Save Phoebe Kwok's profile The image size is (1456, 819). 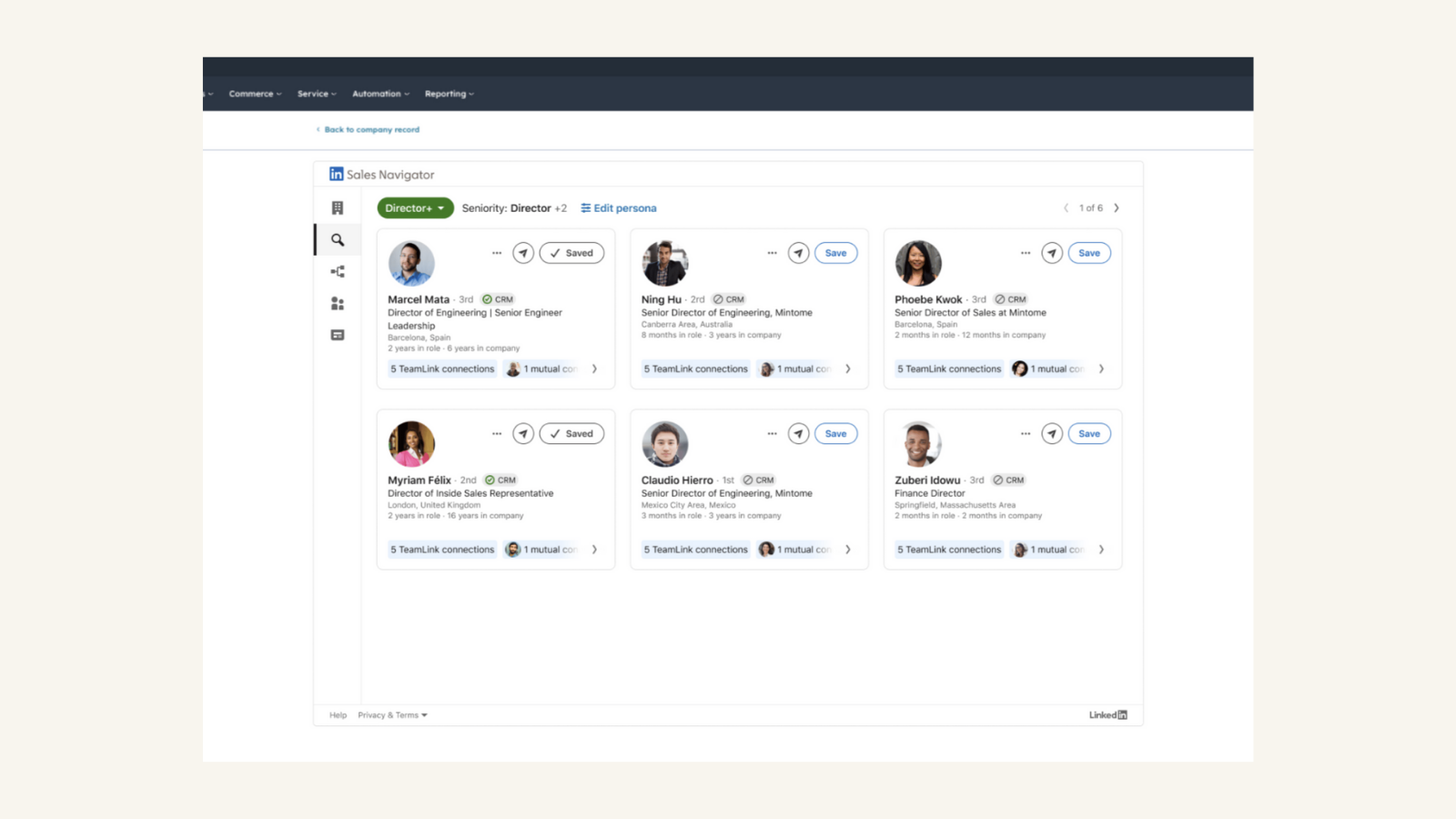(x=1089, y=253)
